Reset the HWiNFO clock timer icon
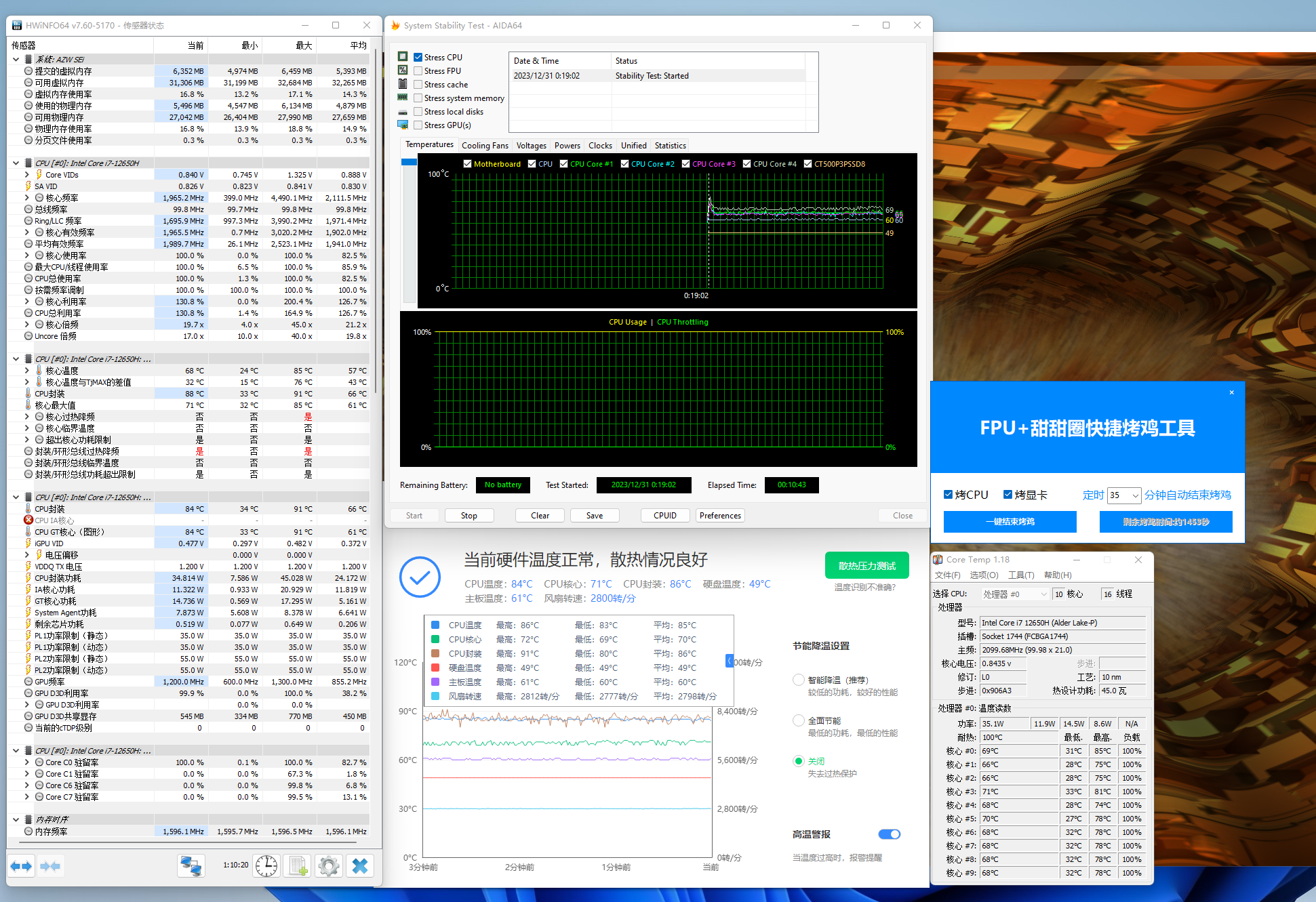The width and height of the screenshot is (1316, 902). [266, 866]
